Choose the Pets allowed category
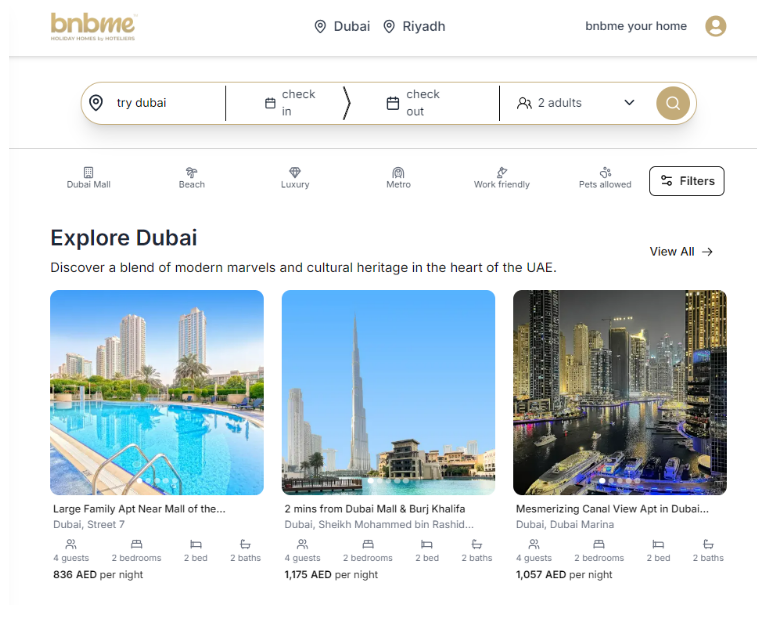The image size is (757, 617). [x=605, y=178]
